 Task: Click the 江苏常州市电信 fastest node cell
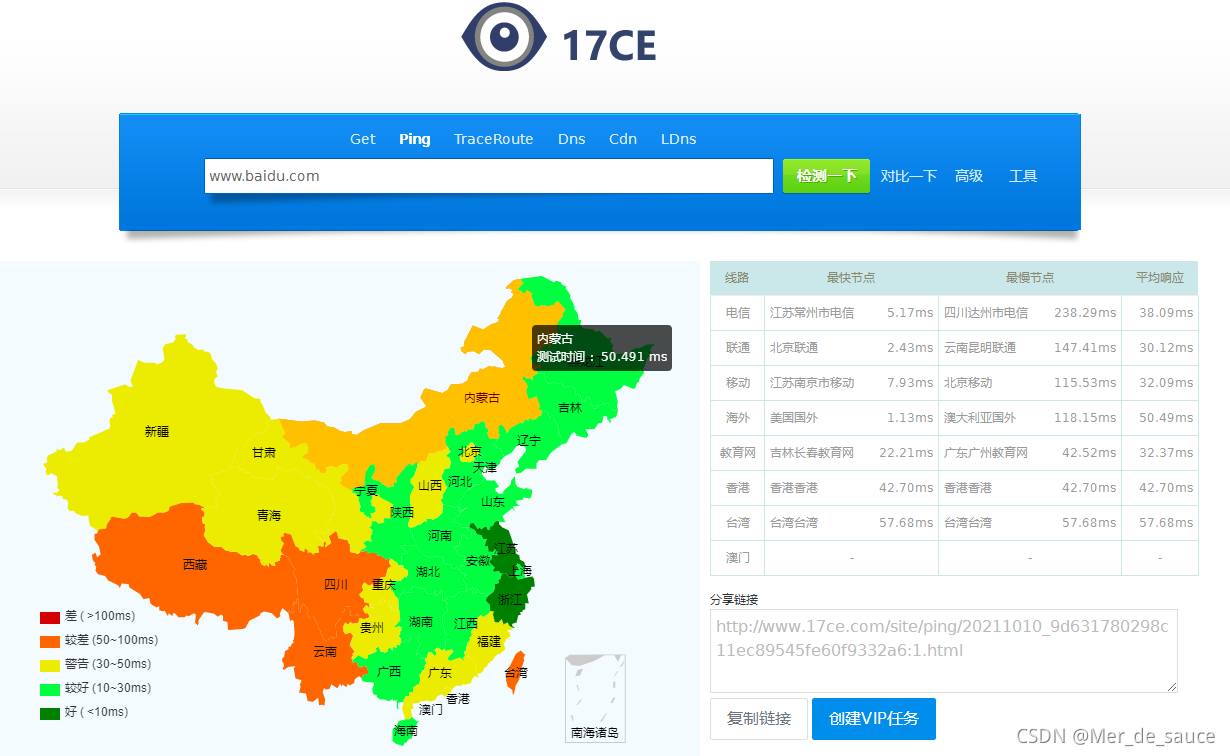(x=812, y=313)
